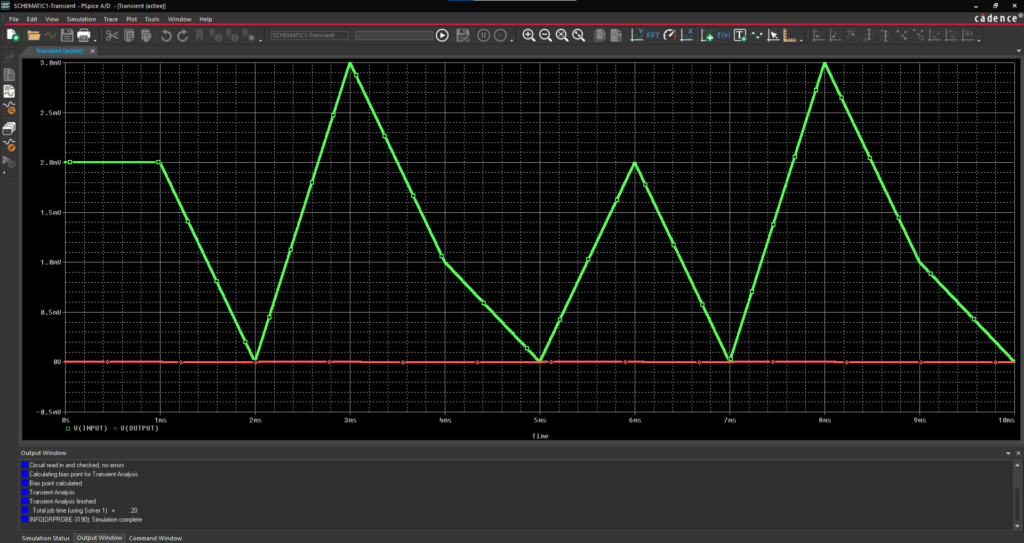Zoom in on the plot
The height and width of the screenshot is (543, 1024).
(x=529, y=35)
